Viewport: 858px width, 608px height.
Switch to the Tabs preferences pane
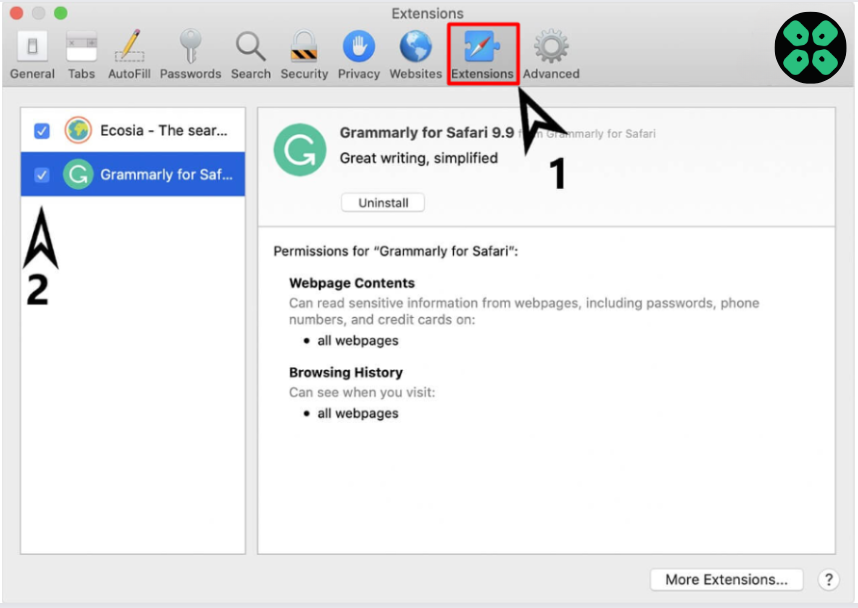[81, 54]
